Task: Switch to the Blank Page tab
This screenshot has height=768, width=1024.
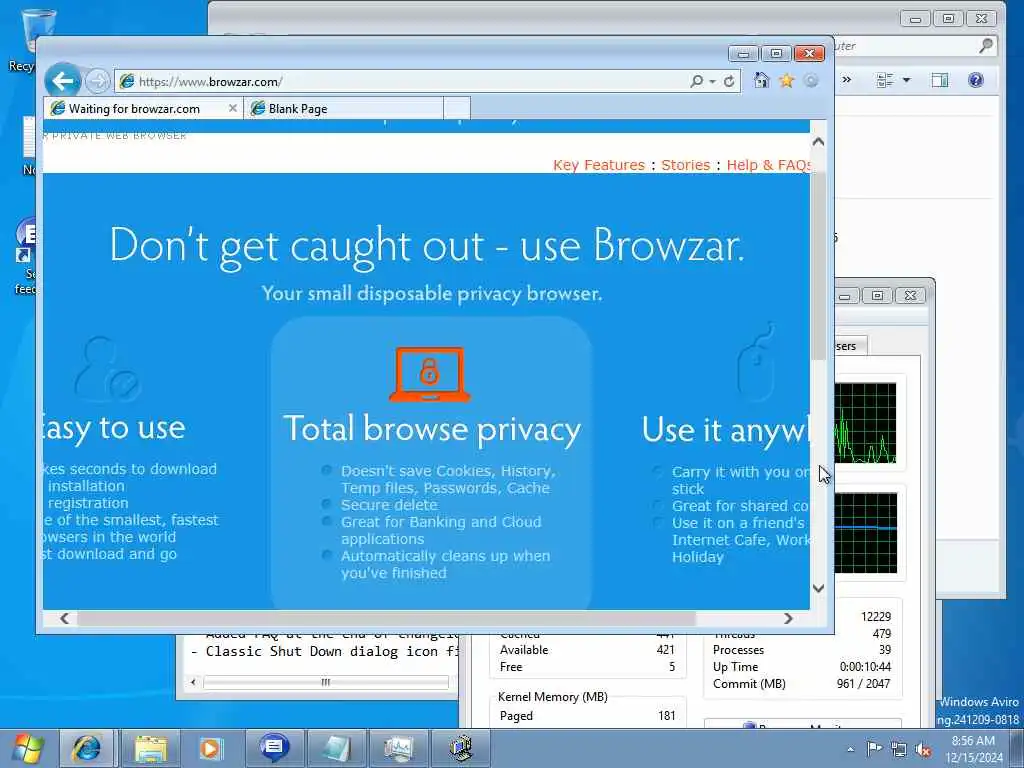Action: (x=344, y=108)
